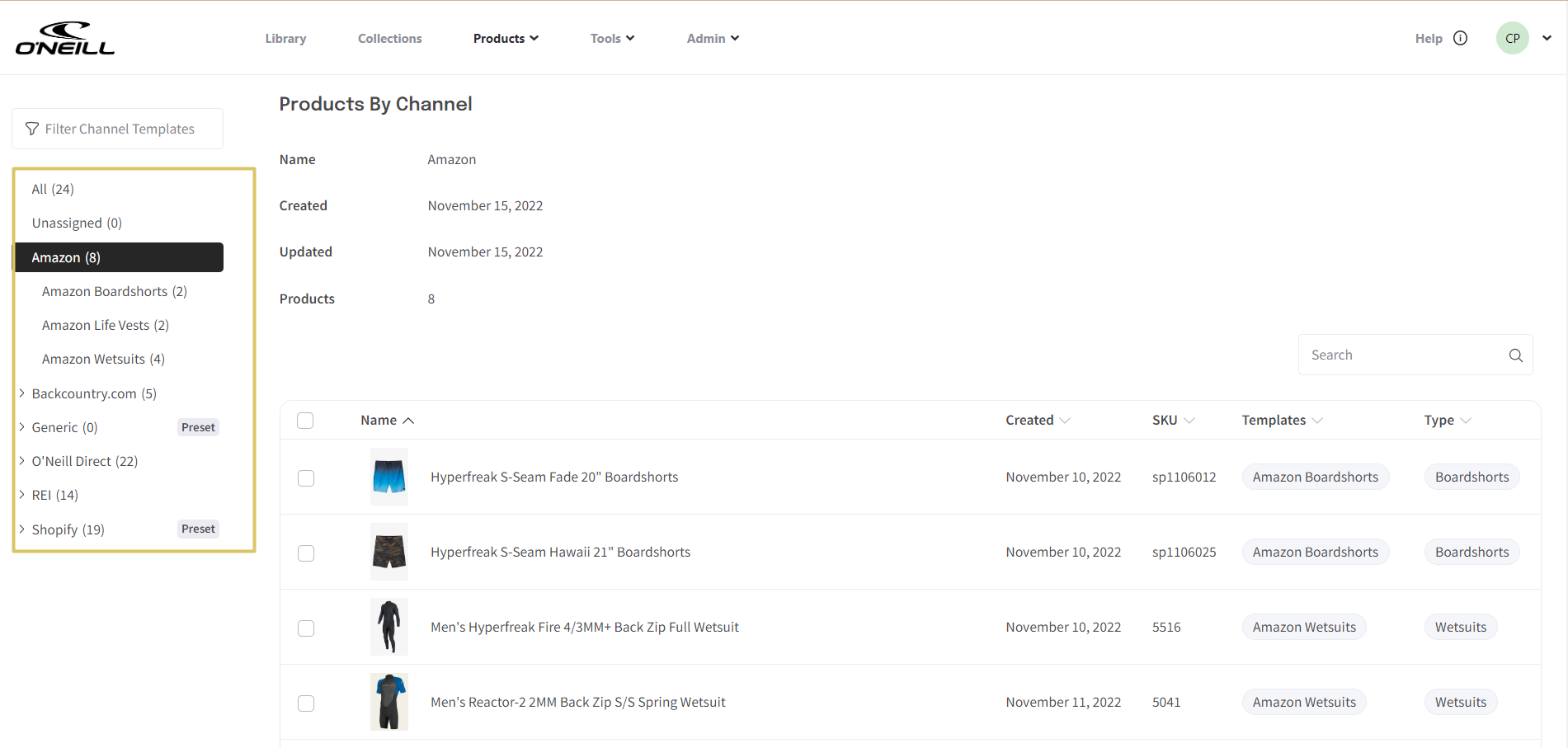Click Amazon Wetsuits tag for SKU 5516
Screen dimensions: 1568x748
click(x=1304, y=627)
